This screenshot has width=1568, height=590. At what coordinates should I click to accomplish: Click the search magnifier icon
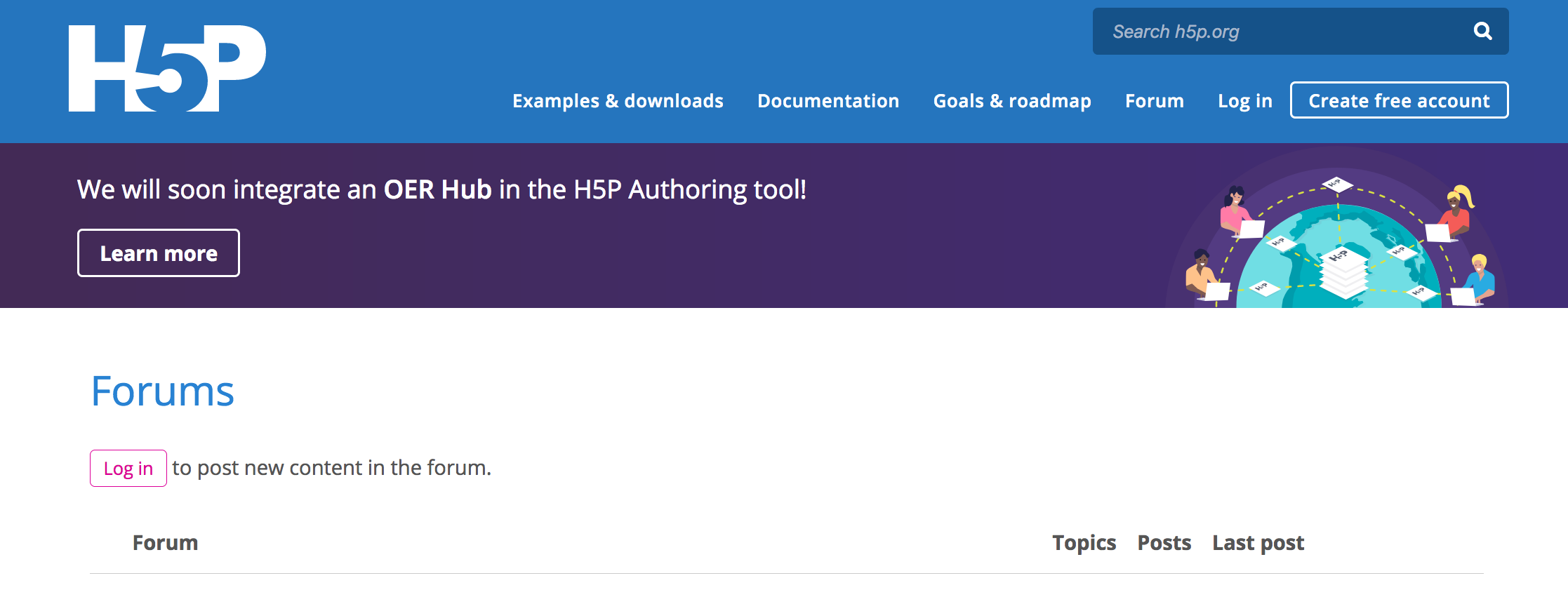[x=1482, y=31]
